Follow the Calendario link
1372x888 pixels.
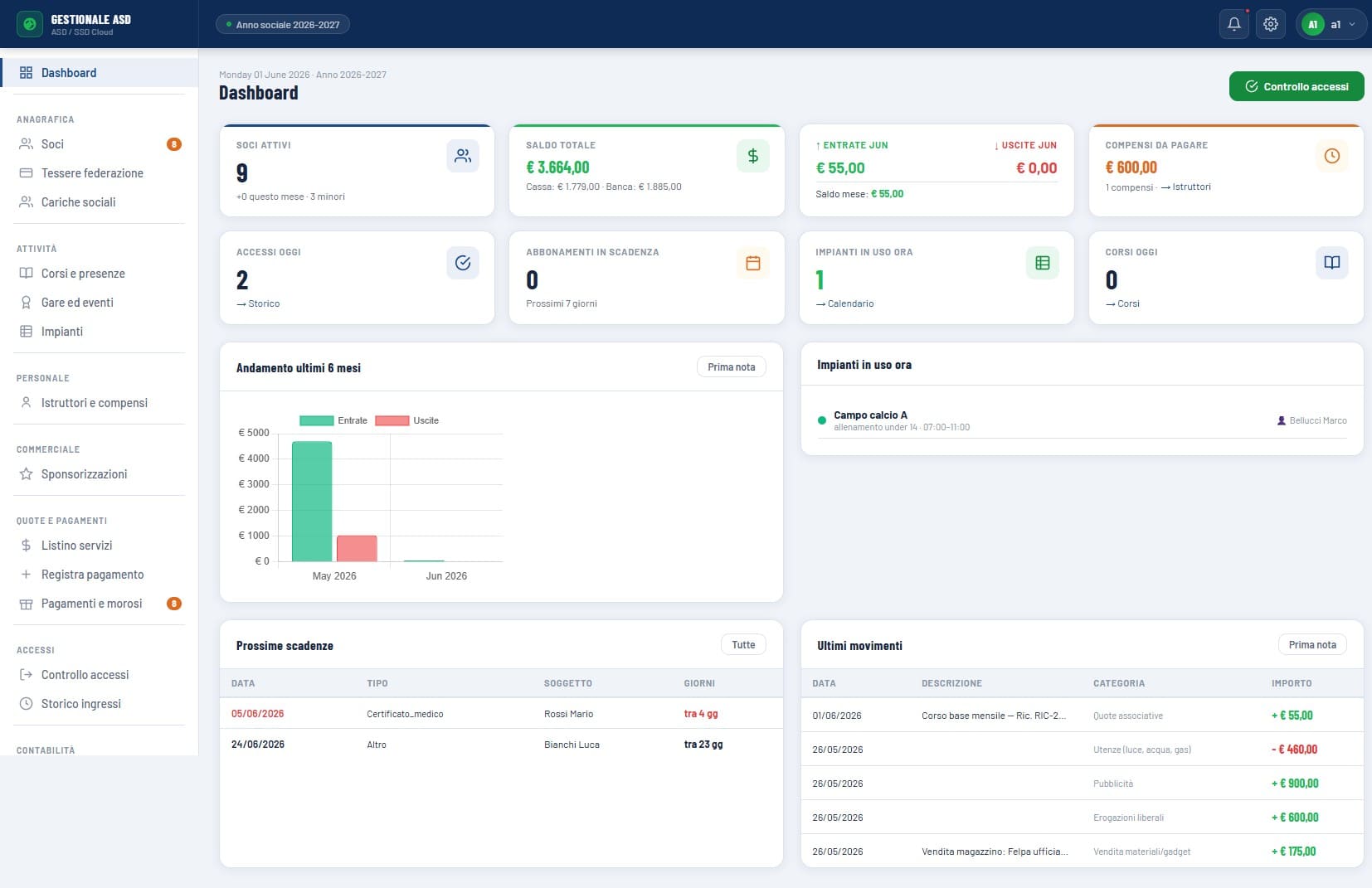tap(844, 304)
